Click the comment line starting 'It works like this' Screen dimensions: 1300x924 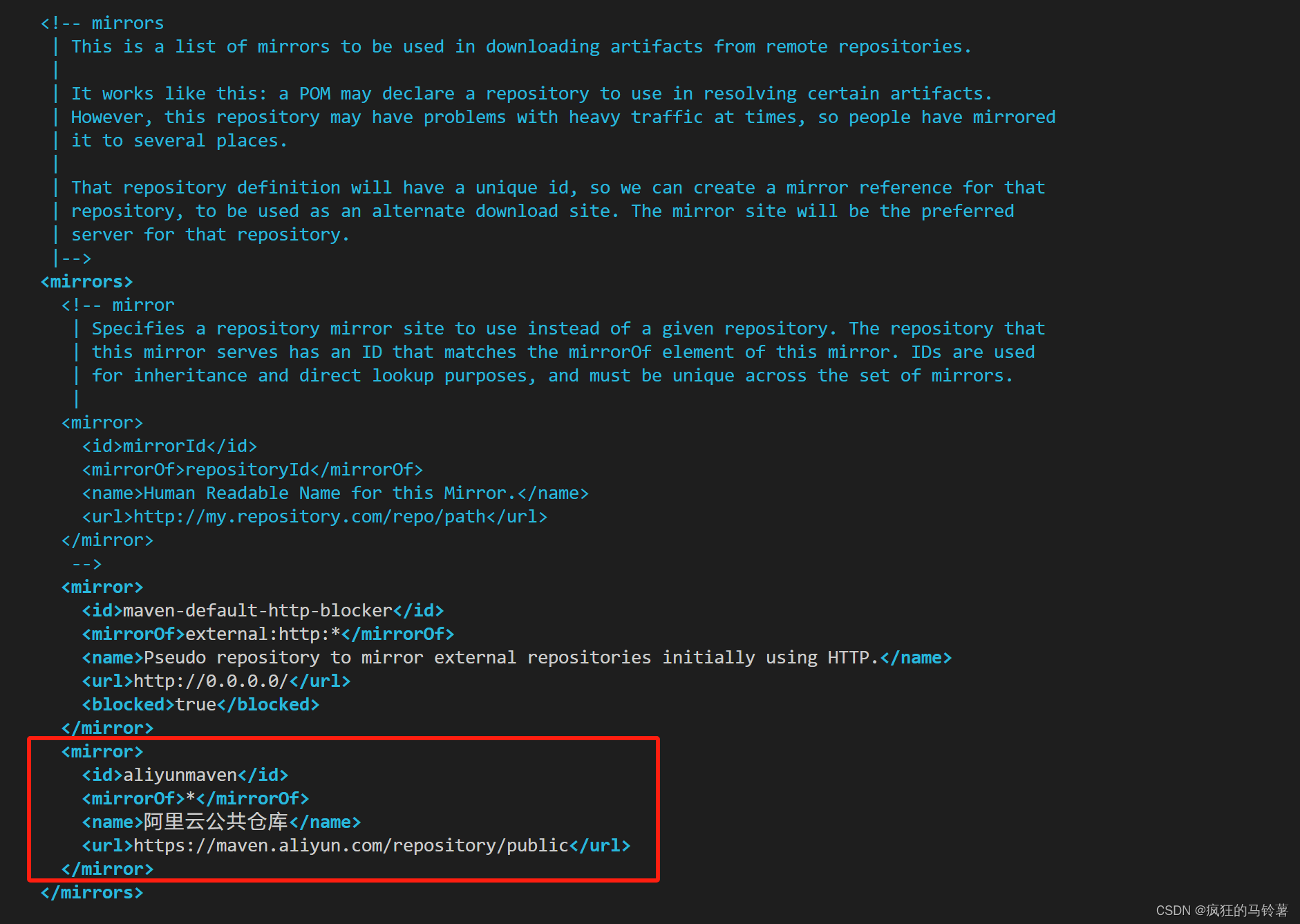(531, 93)
